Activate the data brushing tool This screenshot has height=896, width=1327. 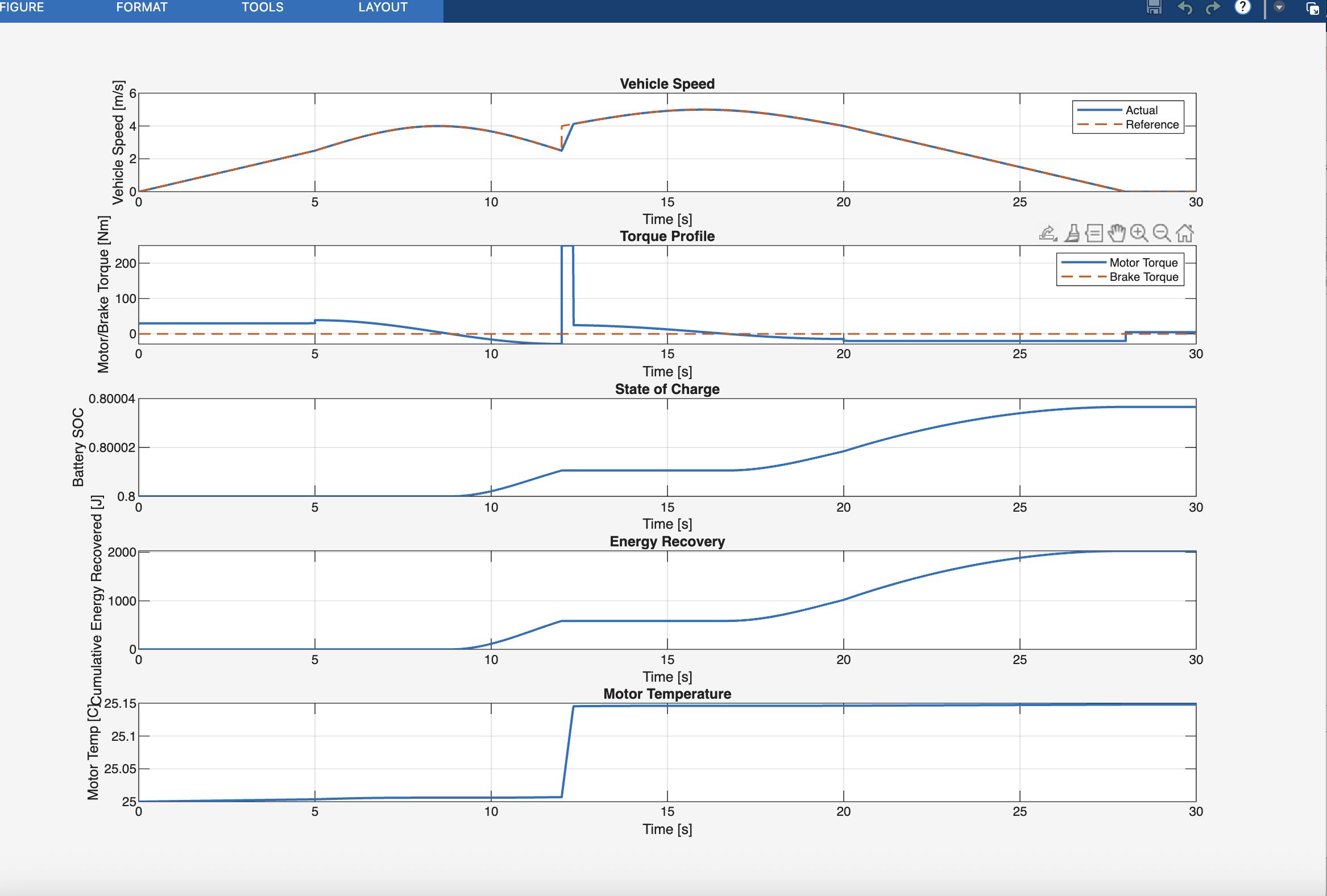tap(1072, 233)
